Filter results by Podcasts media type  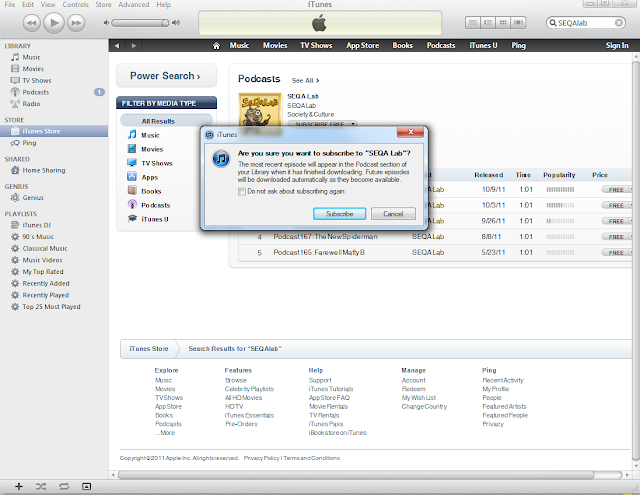155,205
